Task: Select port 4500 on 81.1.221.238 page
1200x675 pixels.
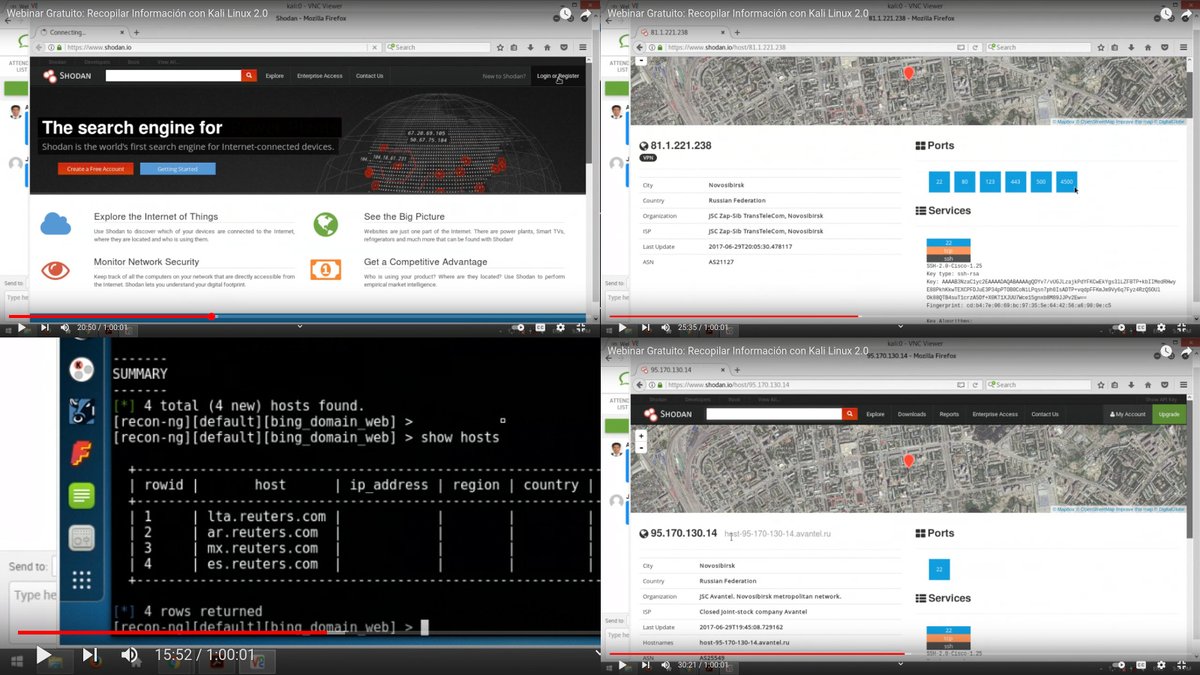Action: [1067, 182]
